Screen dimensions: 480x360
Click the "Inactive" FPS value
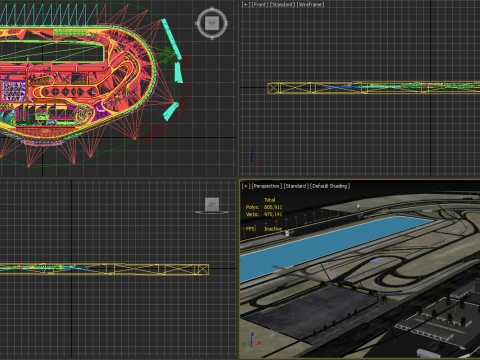273,229
